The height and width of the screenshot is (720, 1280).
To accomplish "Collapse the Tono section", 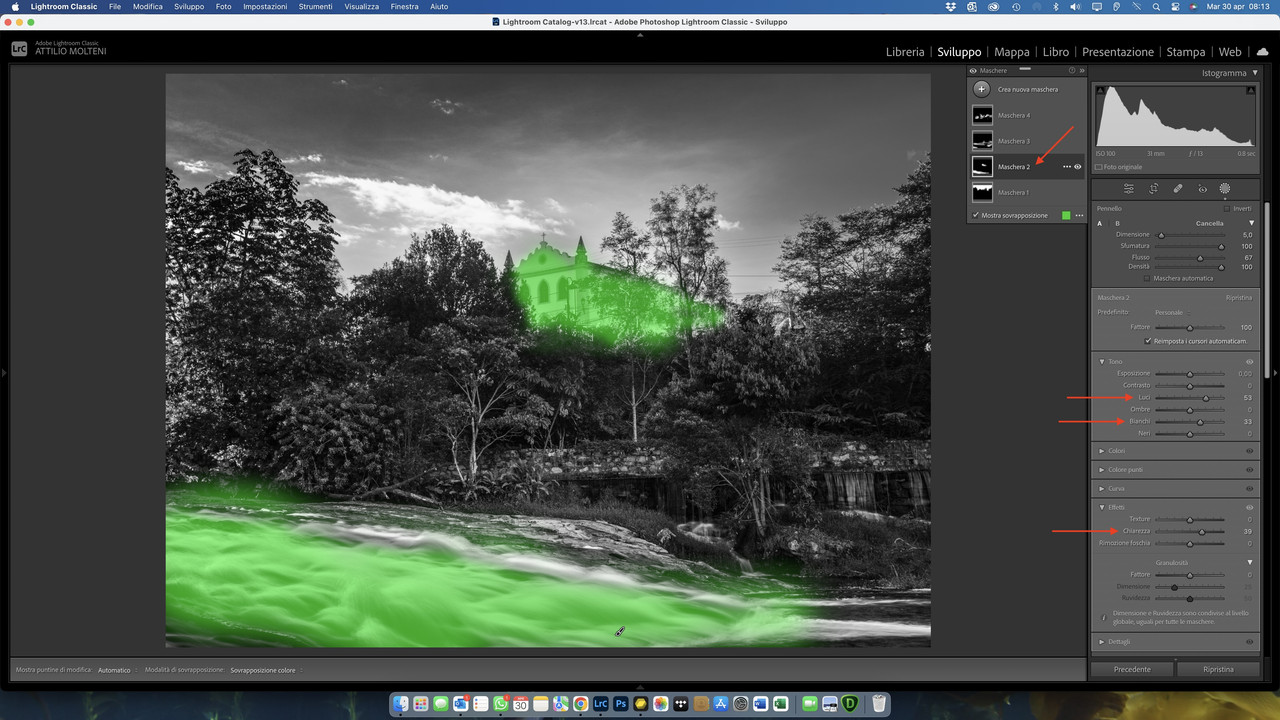I will 1102,362.
